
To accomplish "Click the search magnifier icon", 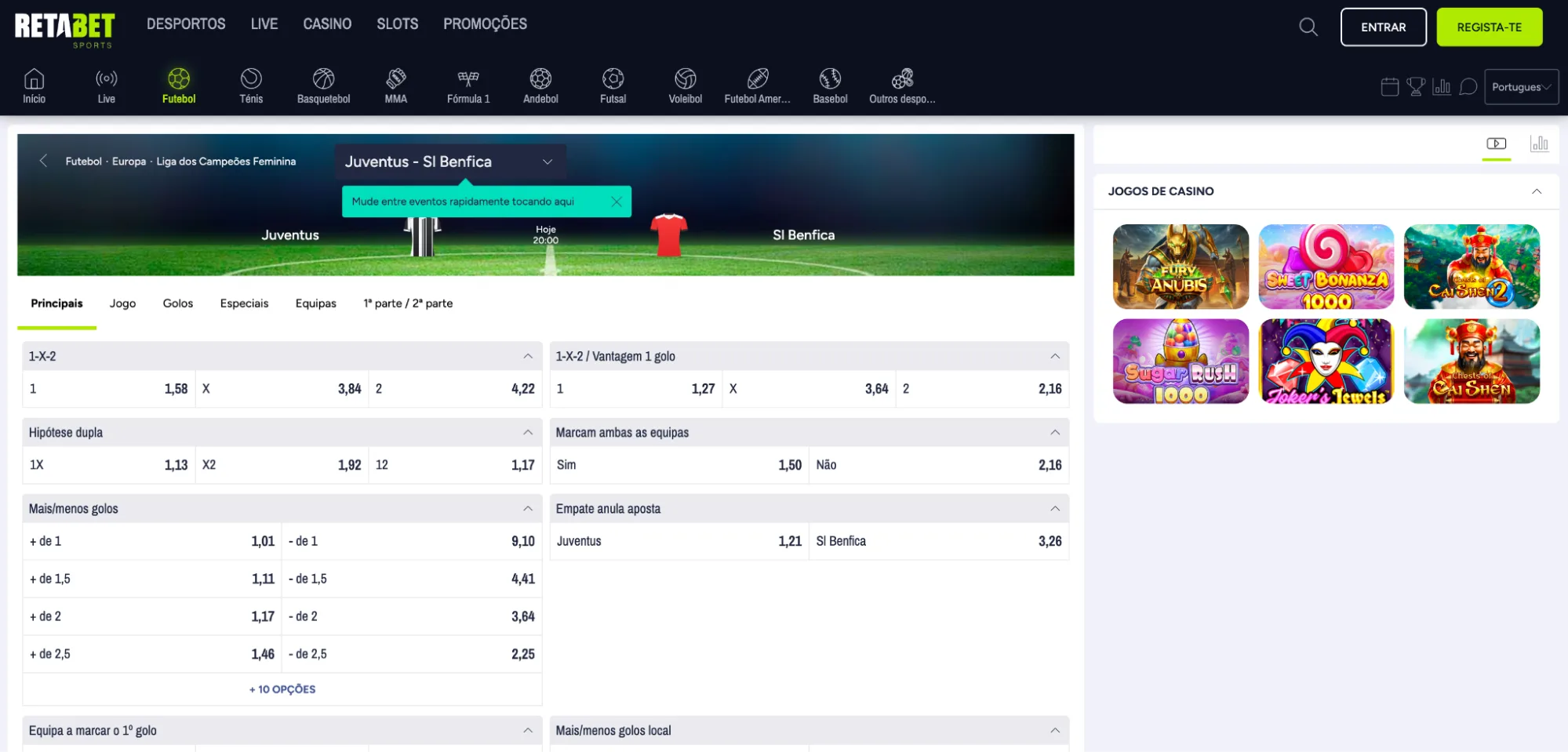I will pos(1308,27).
